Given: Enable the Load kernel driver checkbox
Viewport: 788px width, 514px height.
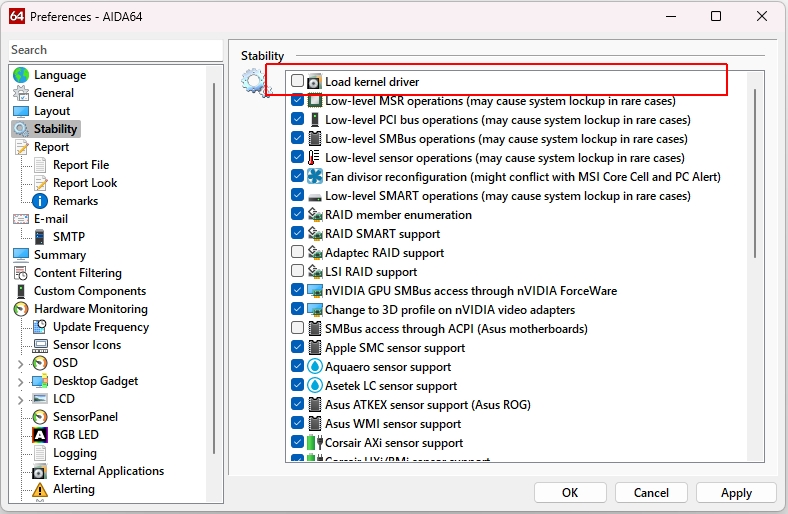Looking at the screenshot, I should coord(298,80).
